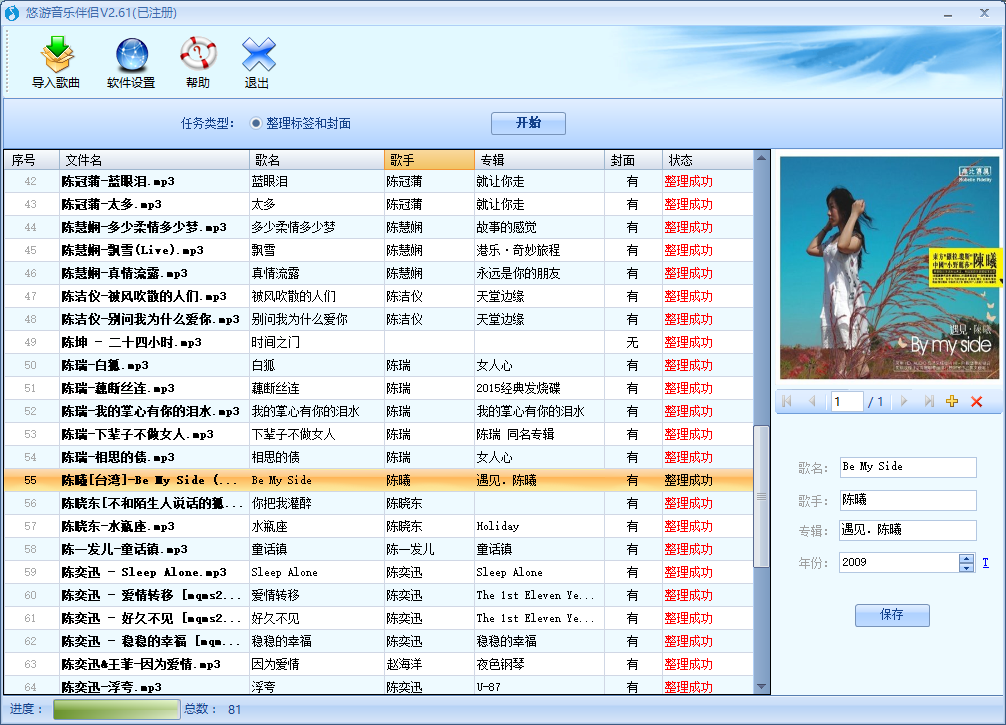Click the next cover arrow
1006x725 pixels.
pyautogui.click(x=905, y=400)
